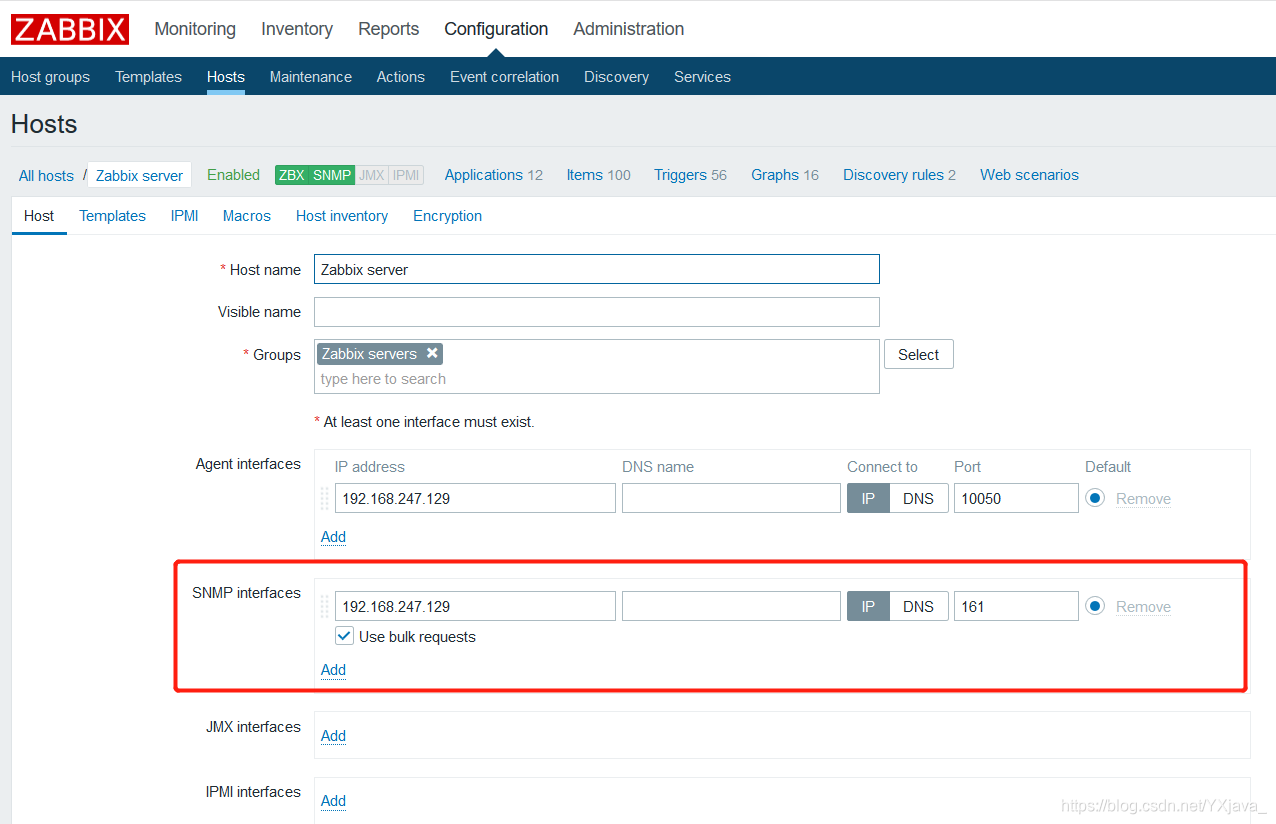Edit the Agent interface IP address field
This screenshot has width=1276, height=824.
475,499
